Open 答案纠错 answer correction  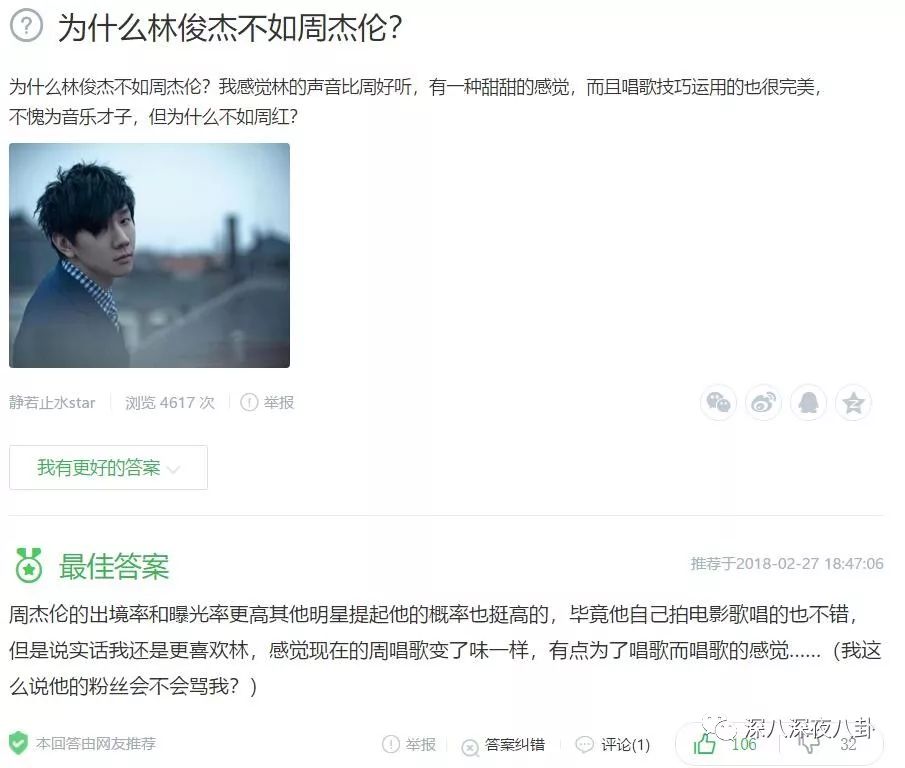[504, 745]
